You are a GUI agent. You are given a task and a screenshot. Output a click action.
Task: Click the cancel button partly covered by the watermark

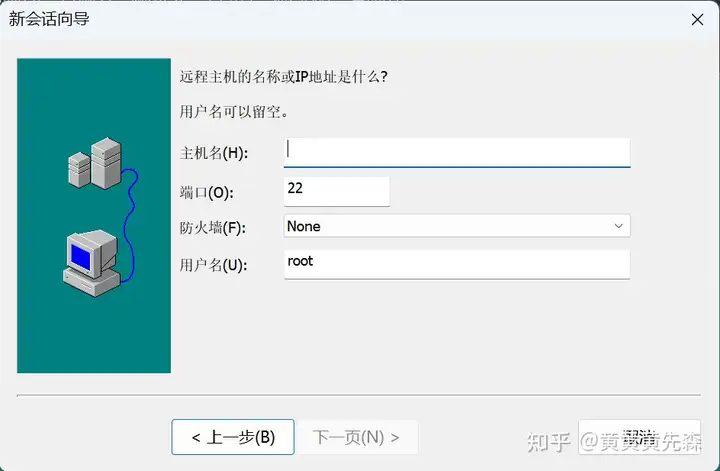coord(640,437)
